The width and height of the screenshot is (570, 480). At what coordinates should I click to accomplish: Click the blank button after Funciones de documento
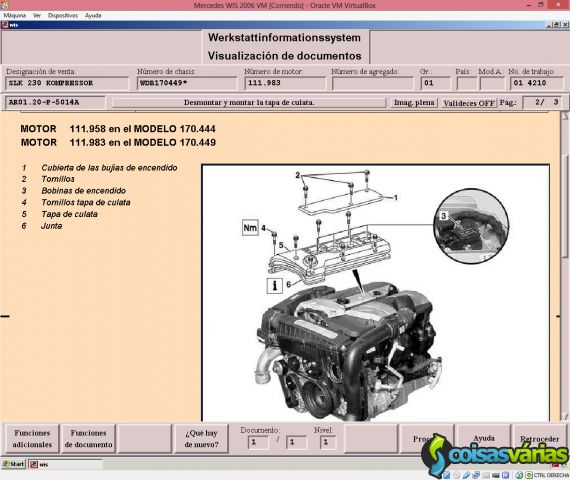pos(145,439)
